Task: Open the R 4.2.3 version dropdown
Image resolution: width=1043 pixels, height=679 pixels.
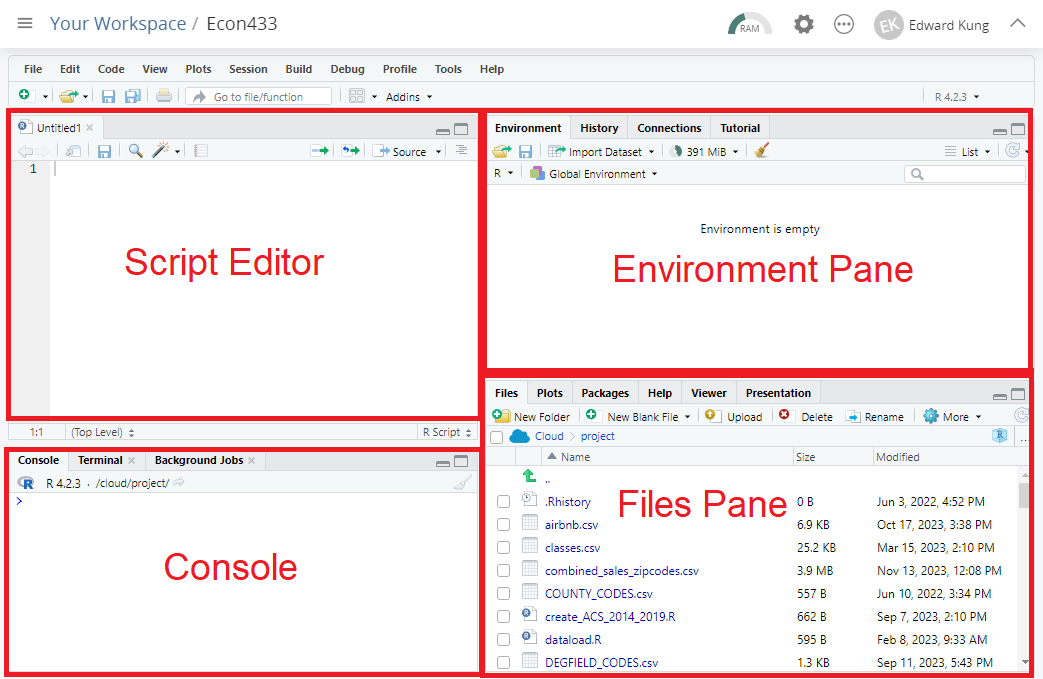Action: pos(957,96)
